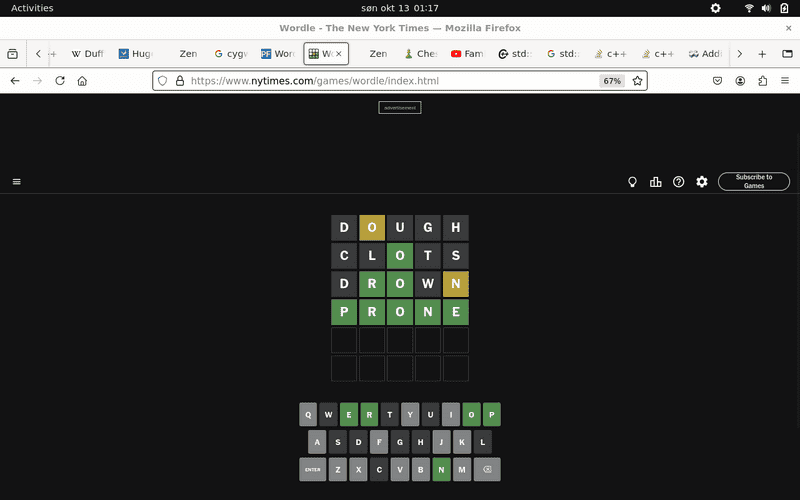The width and height of the screenshot is (800, 500).
Task: Switch to the Add tab
Action: pyautogui.click(x=705, y=54)
